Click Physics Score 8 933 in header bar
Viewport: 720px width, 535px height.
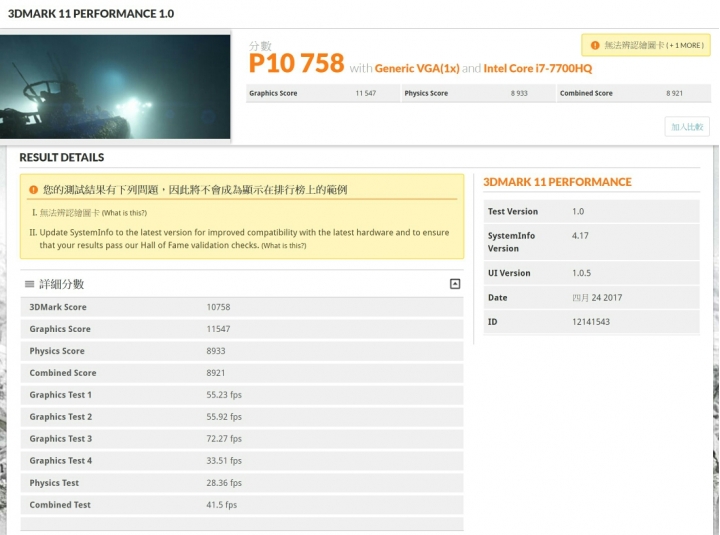(478, 93)
